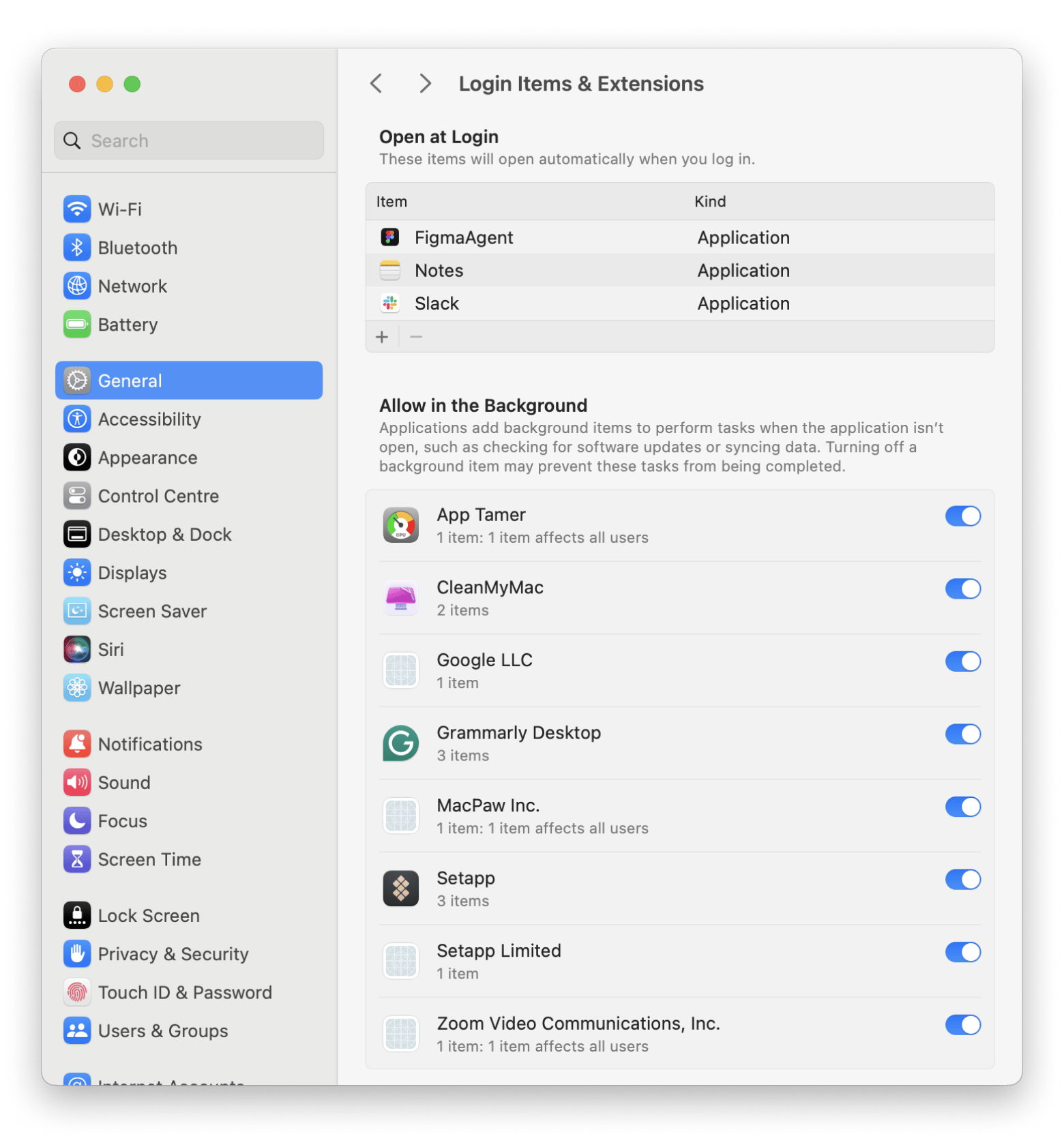The width and height of the screenshot is (1064, 1147).
Task: Open Privacy & Security hand icon
Action: click(x=77, y=954)
